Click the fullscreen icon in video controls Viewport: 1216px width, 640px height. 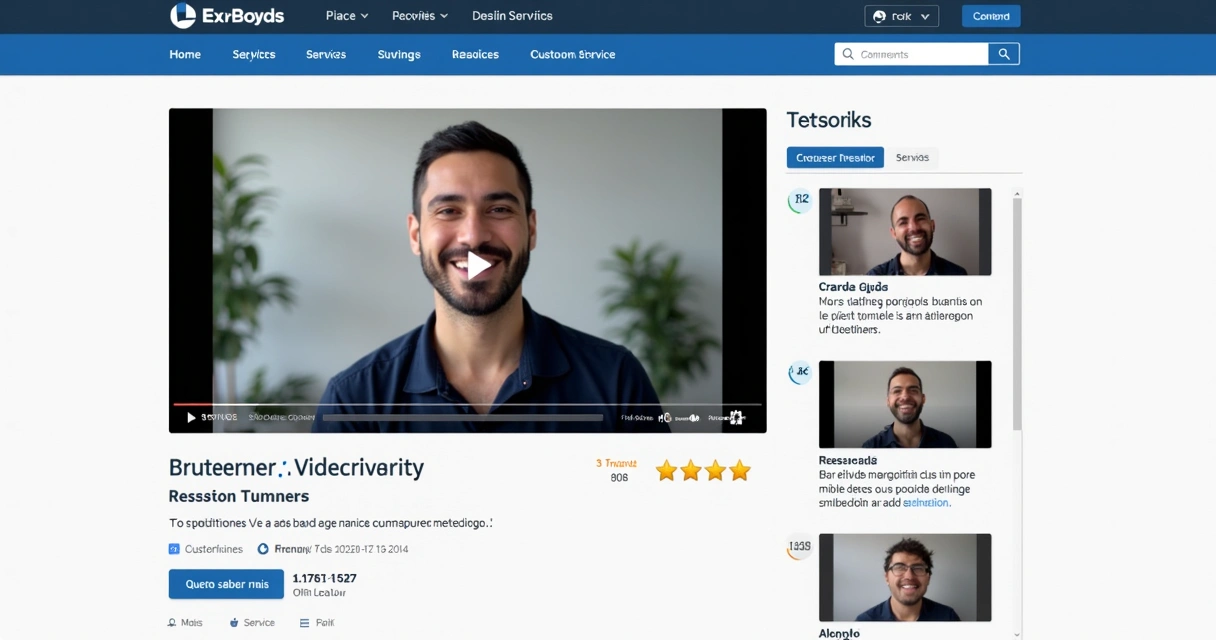[x=737, y=418]
